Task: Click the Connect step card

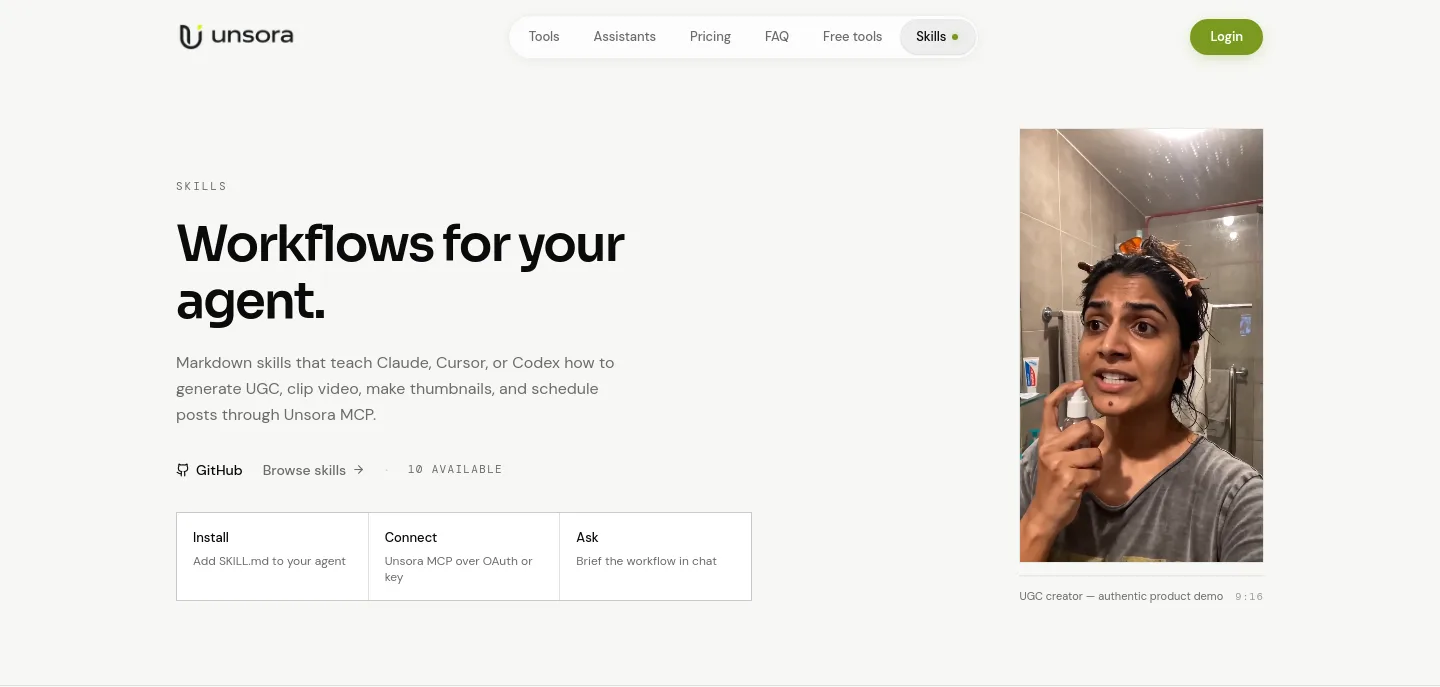Action: (x=464, y=557)
